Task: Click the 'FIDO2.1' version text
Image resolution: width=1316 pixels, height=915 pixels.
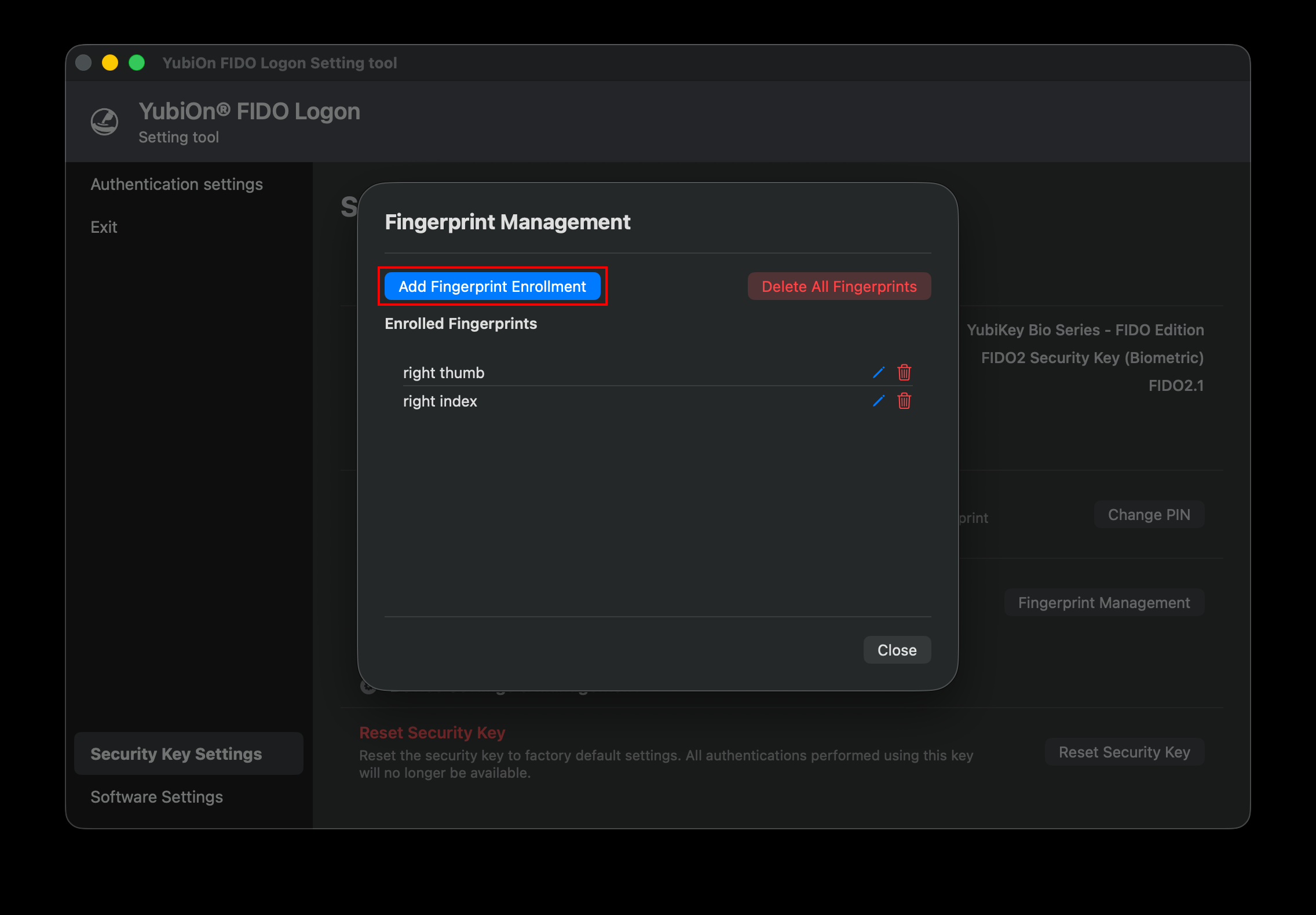Action: coord(1176,385)
